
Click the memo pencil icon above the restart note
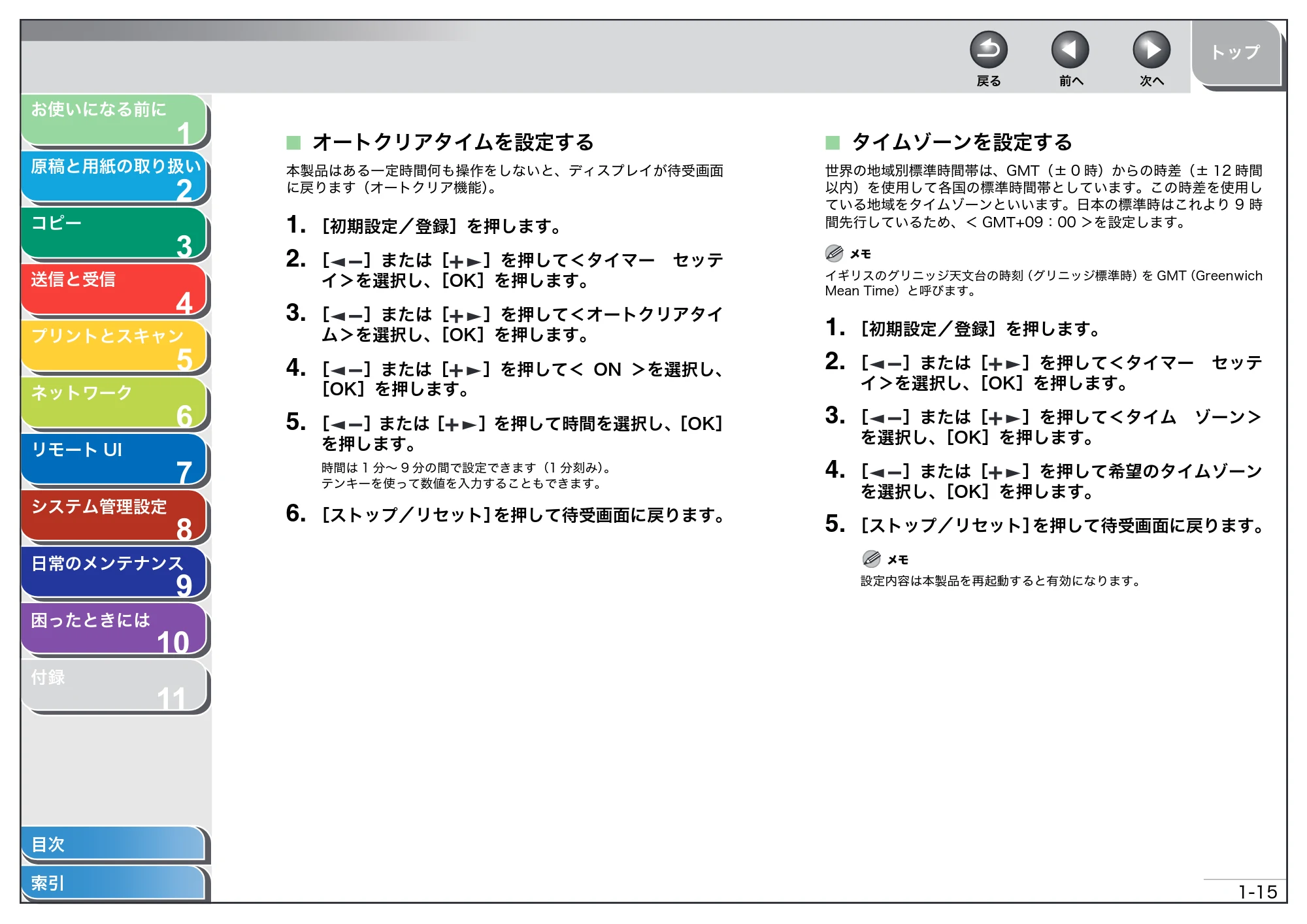(871, 559)
